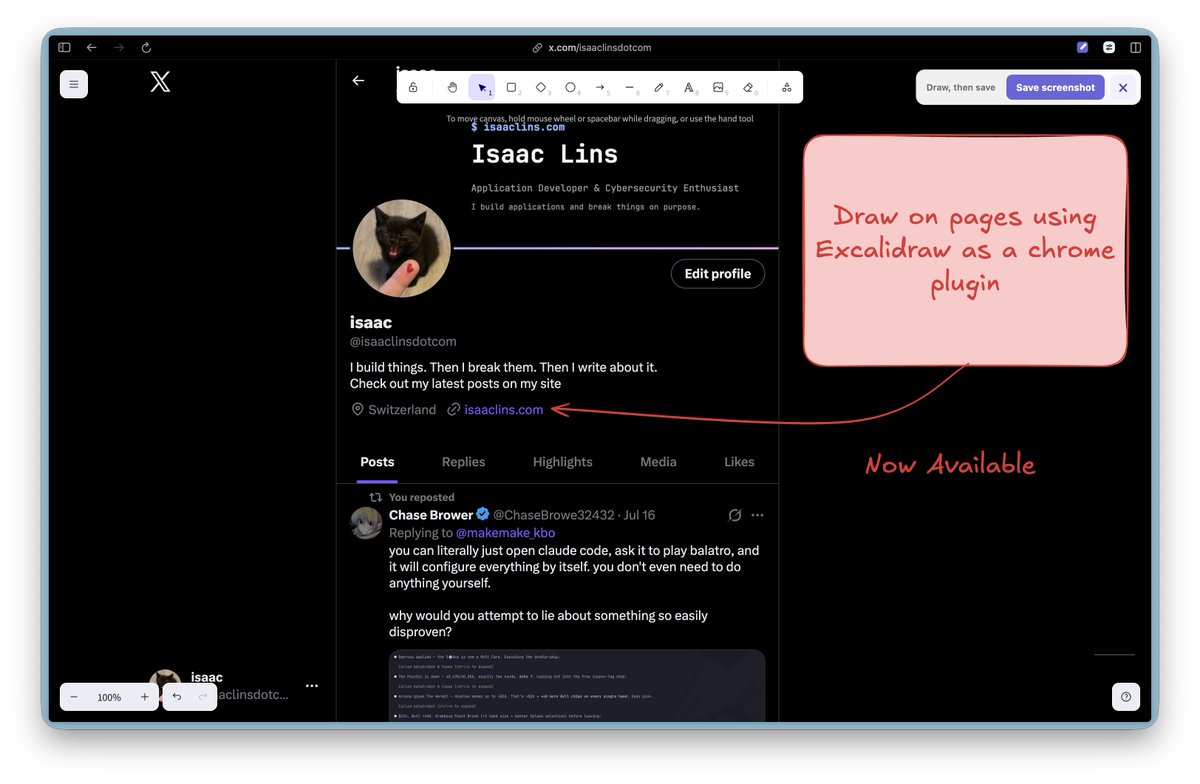Click the Jul 16 post date
Image resolution: width=1200 pixels, height=784 pixels.
point(638,515)
